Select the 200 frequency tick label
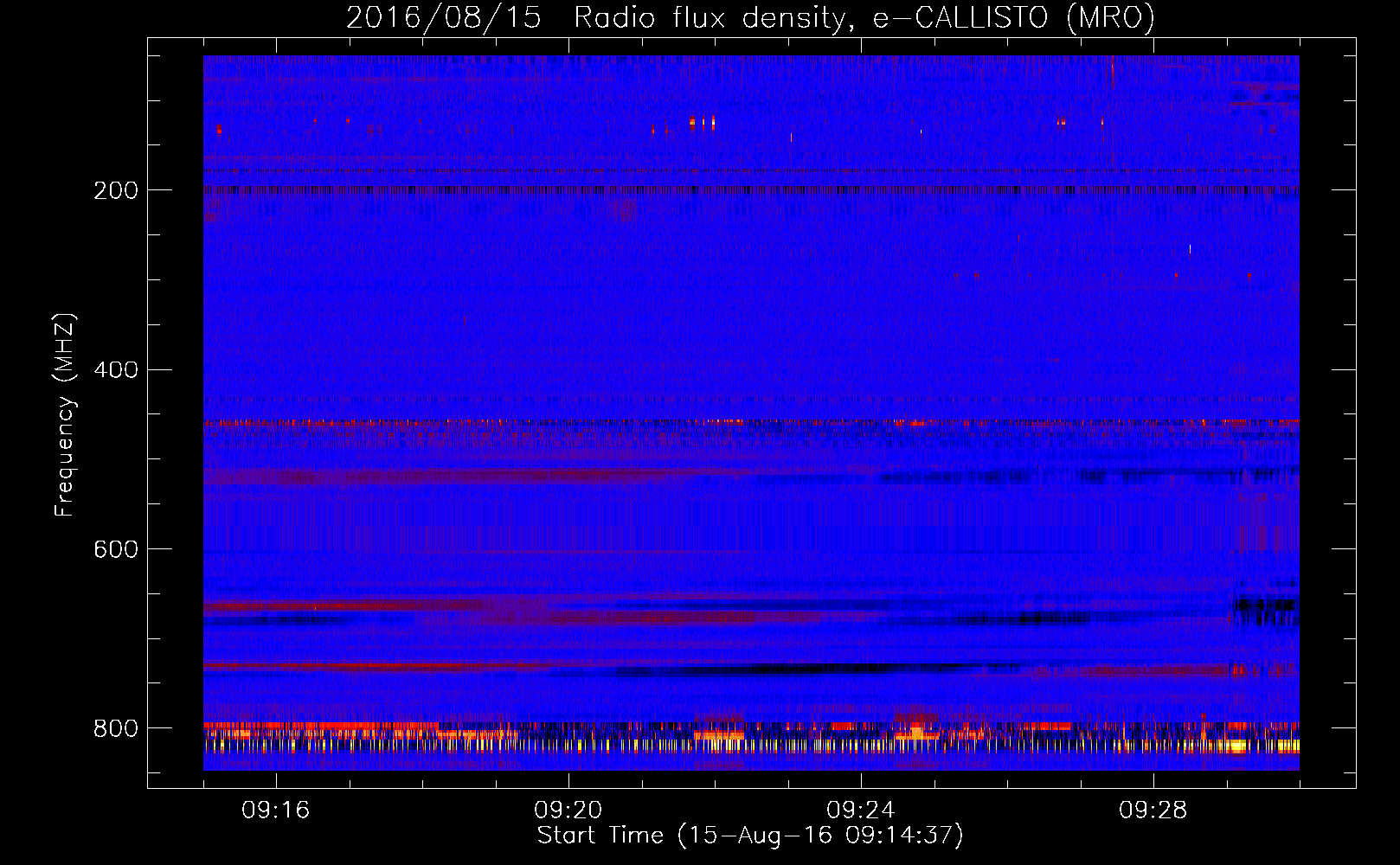The width and height of the screenshot is (1400, 865). 116,190
